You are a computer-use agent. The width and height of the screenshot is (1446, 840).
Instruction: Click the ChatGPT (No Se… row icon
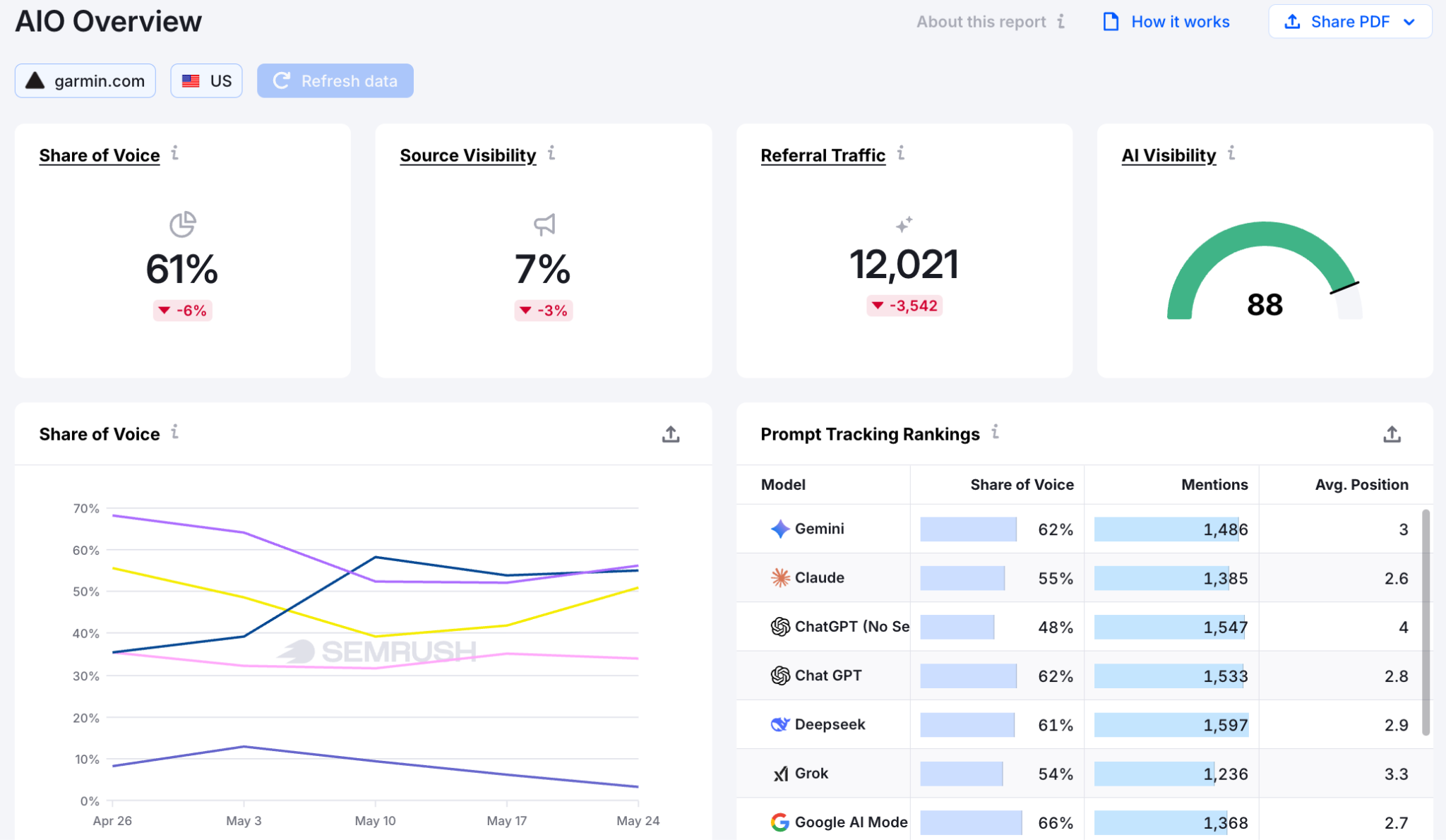[780, 626]
